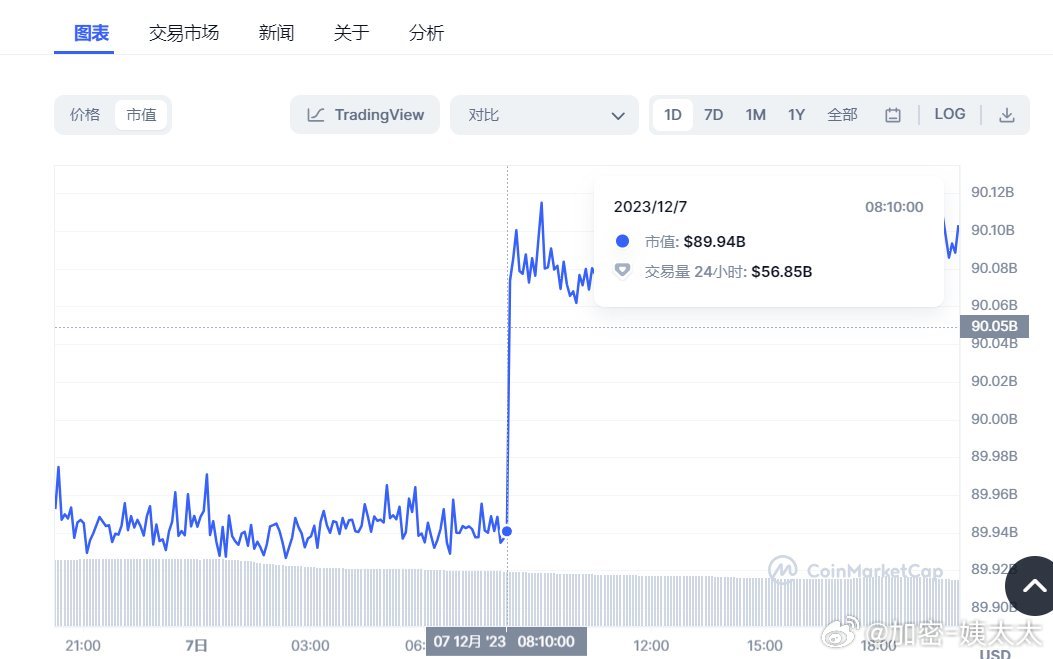Click the data point on chart line
1053x659 pixels.
pos(507,531)
